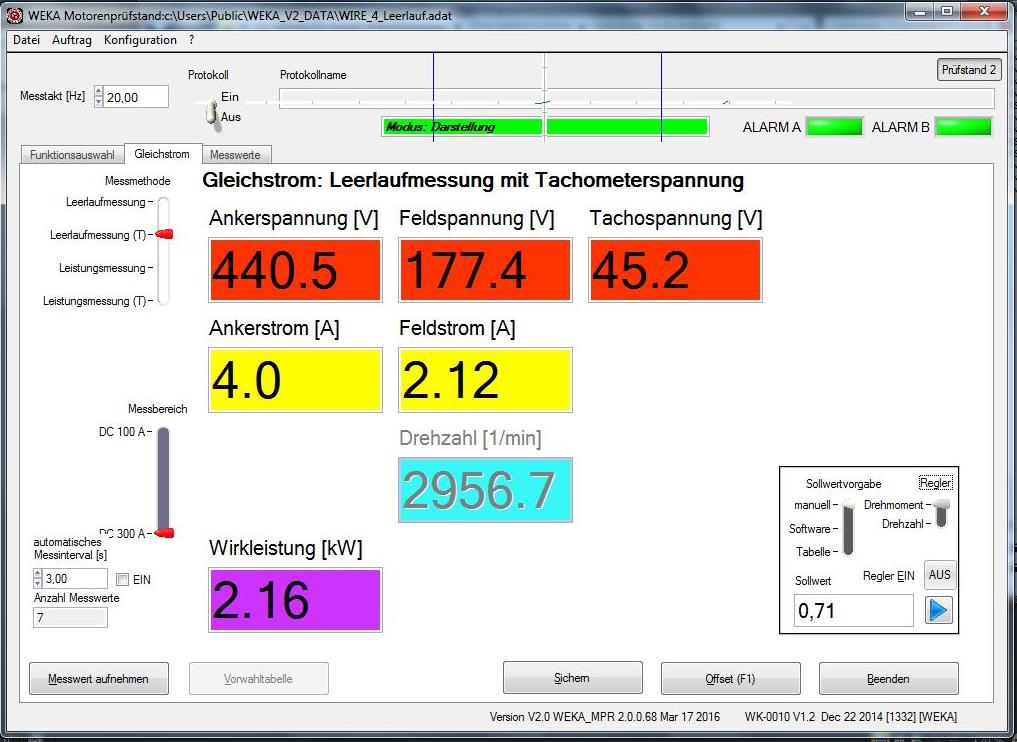
Task: Switch to the Funktionsauswahl tab
Action: tap(72, 155)
